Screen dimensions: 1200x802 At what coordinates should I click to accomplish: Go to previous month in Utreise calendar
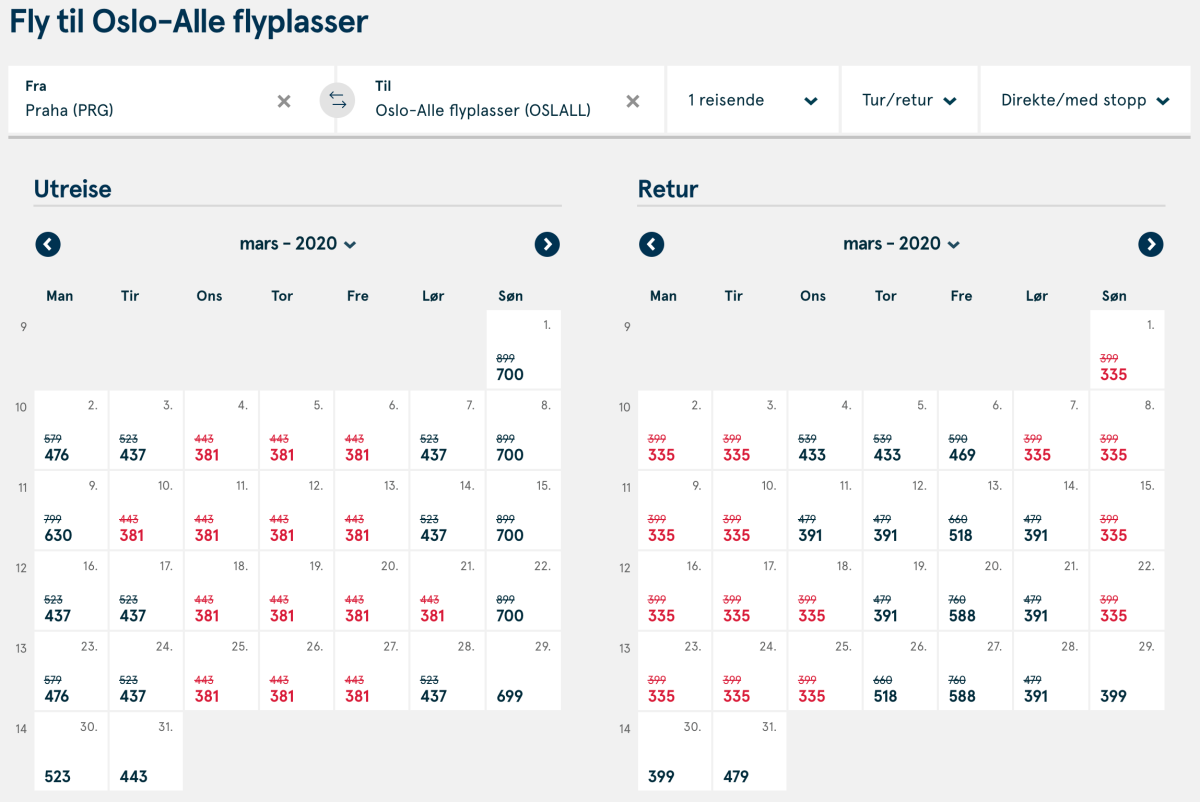(x=48, y=244)
